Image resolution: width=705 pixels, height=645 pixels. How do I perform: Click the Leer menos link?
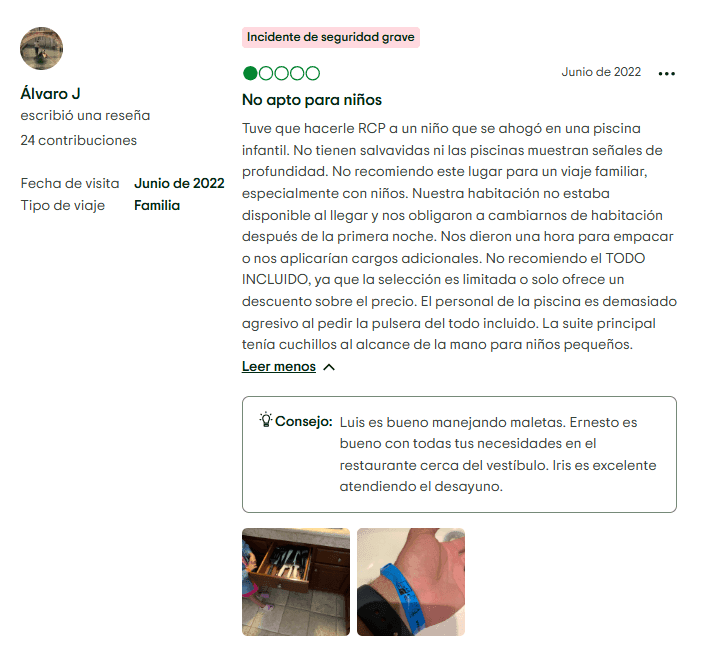[279, 366]
